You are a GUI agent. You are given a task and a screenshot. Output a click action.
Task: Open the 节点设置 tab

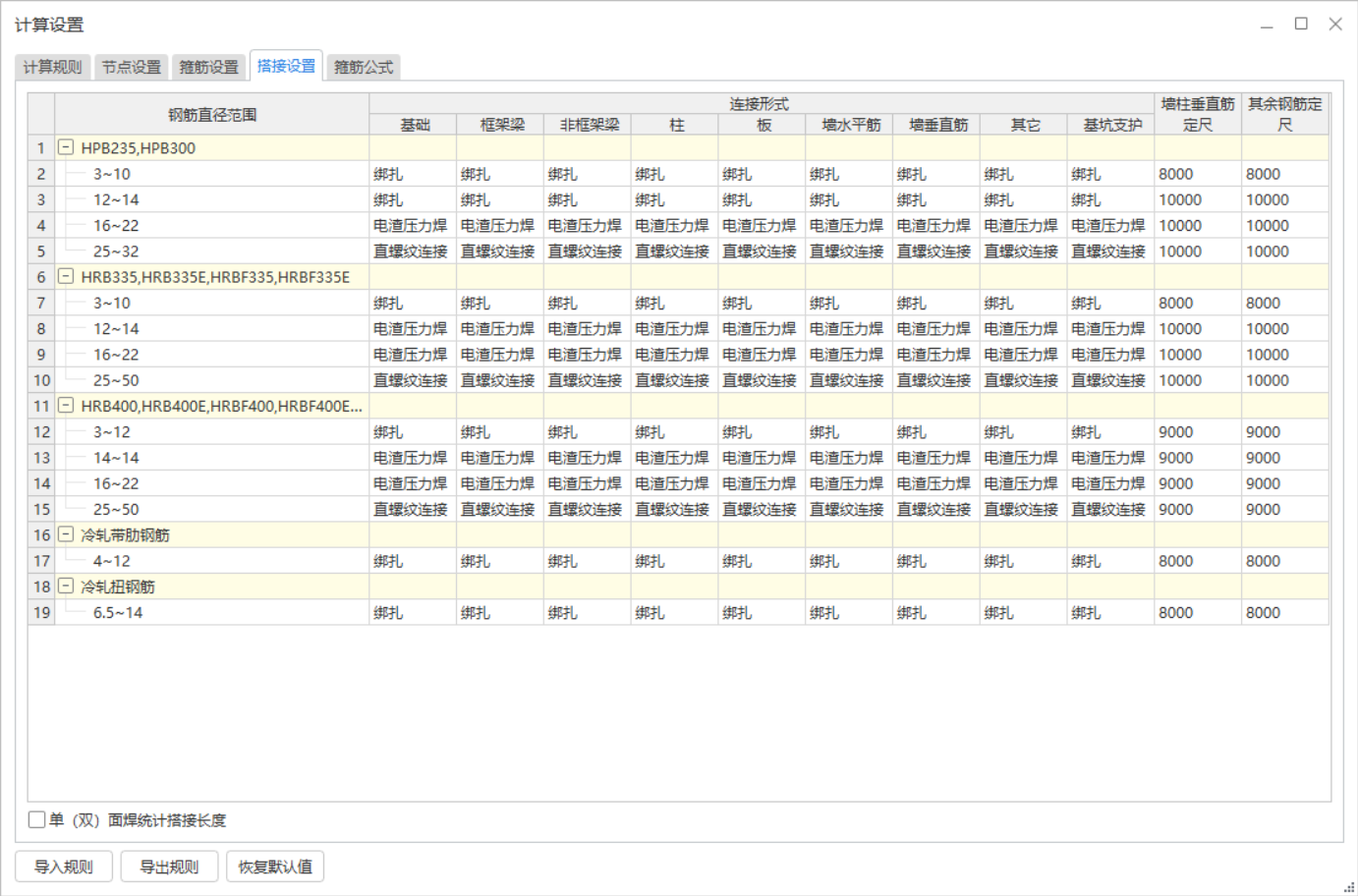132,67
